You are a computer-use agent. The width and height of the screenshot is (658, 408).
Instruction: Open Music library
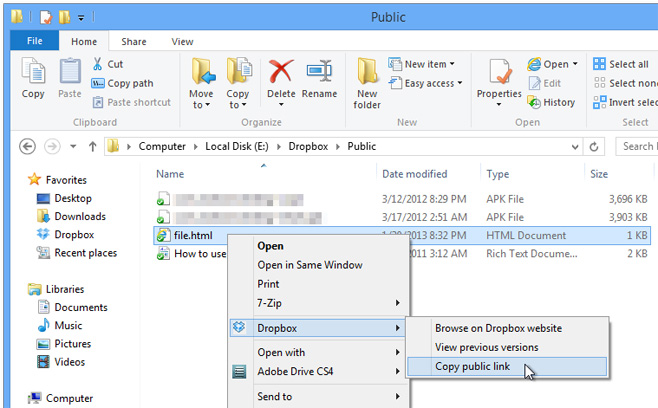[x=68, y=325]
